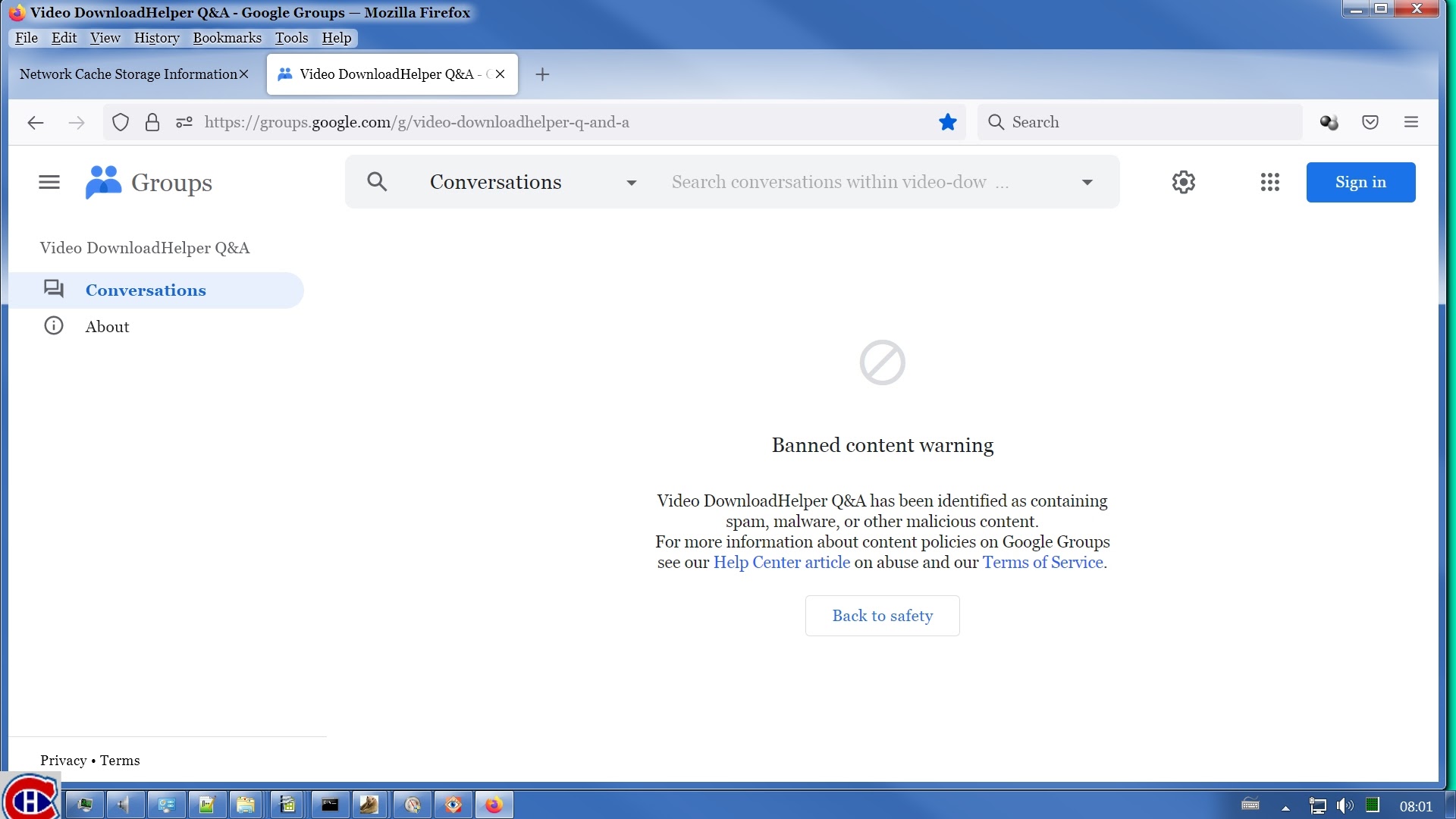The image size is (1456, 819).
Task: Click the Firefox bookmark star icon
Action: [x=948, y=122]
